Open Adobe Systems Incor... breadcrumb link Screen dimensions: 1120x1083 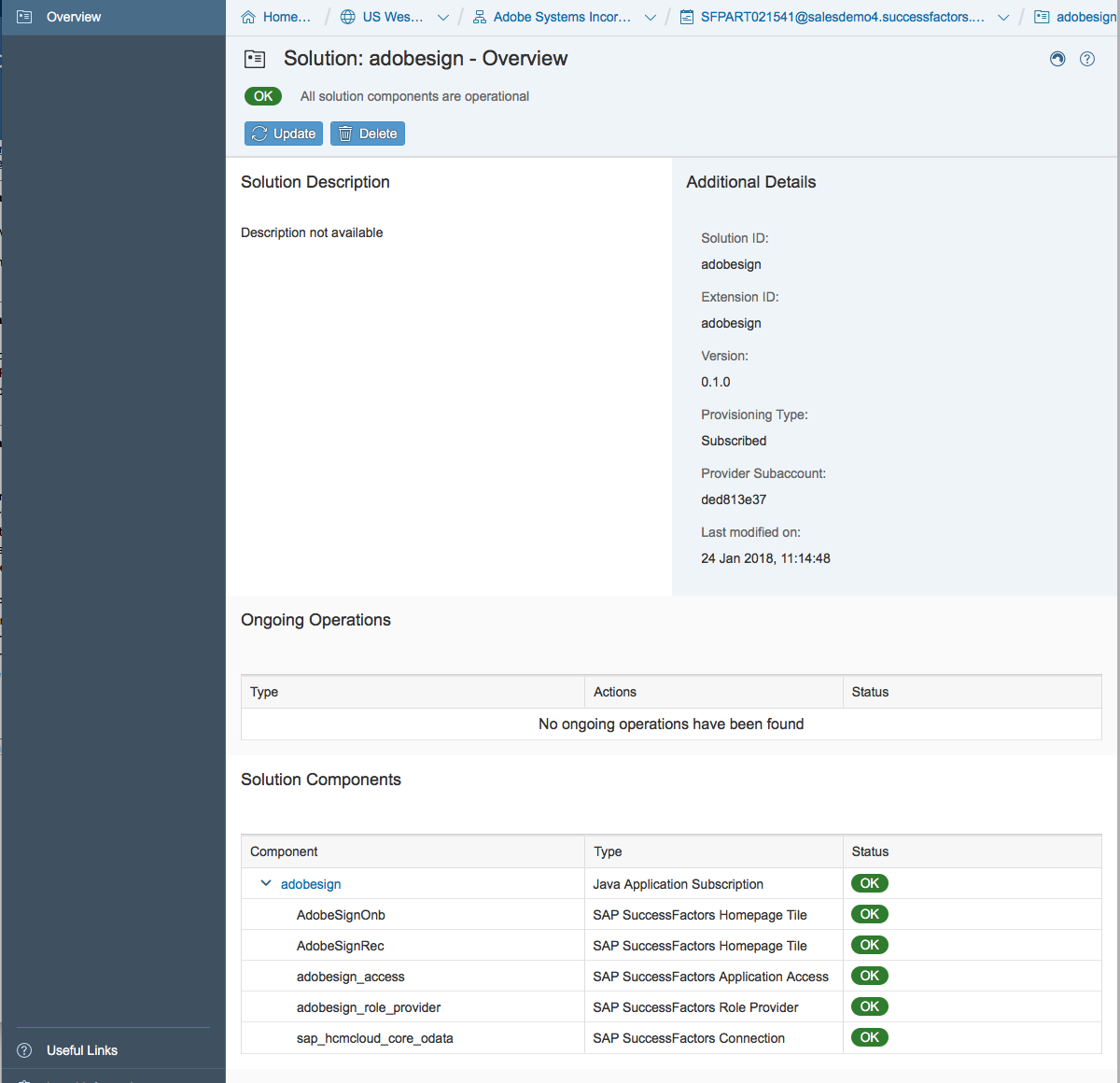pos(562,17)
